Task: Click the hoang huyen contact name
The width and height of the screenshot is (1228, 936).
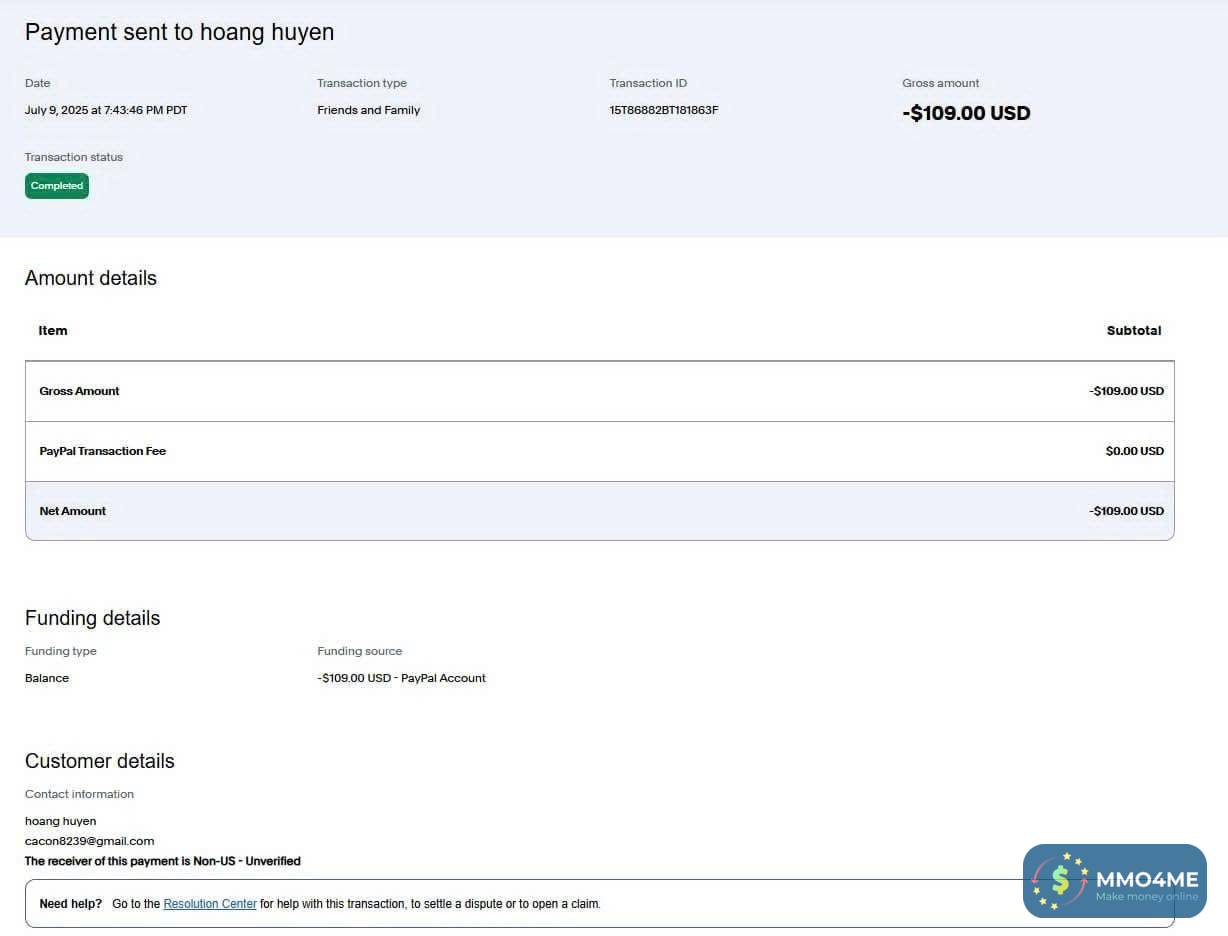Action: pyautogui.click(x=60, y=821)
